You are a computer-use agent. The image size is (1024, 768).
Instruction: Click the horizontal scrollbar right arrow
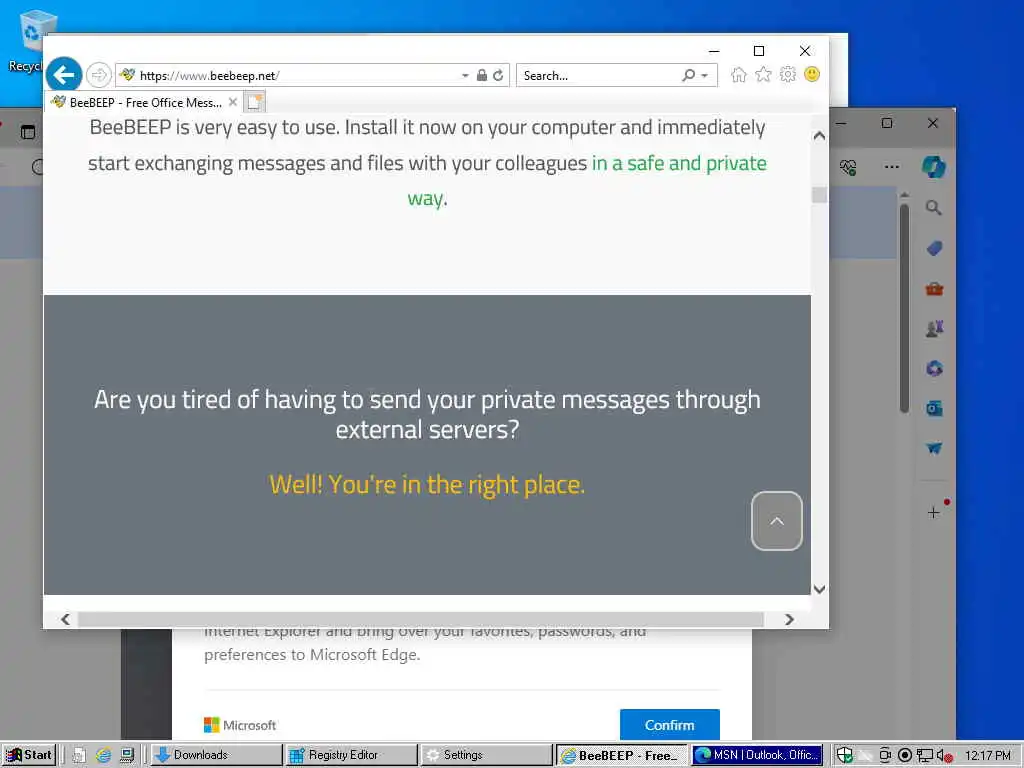point(789,619)
